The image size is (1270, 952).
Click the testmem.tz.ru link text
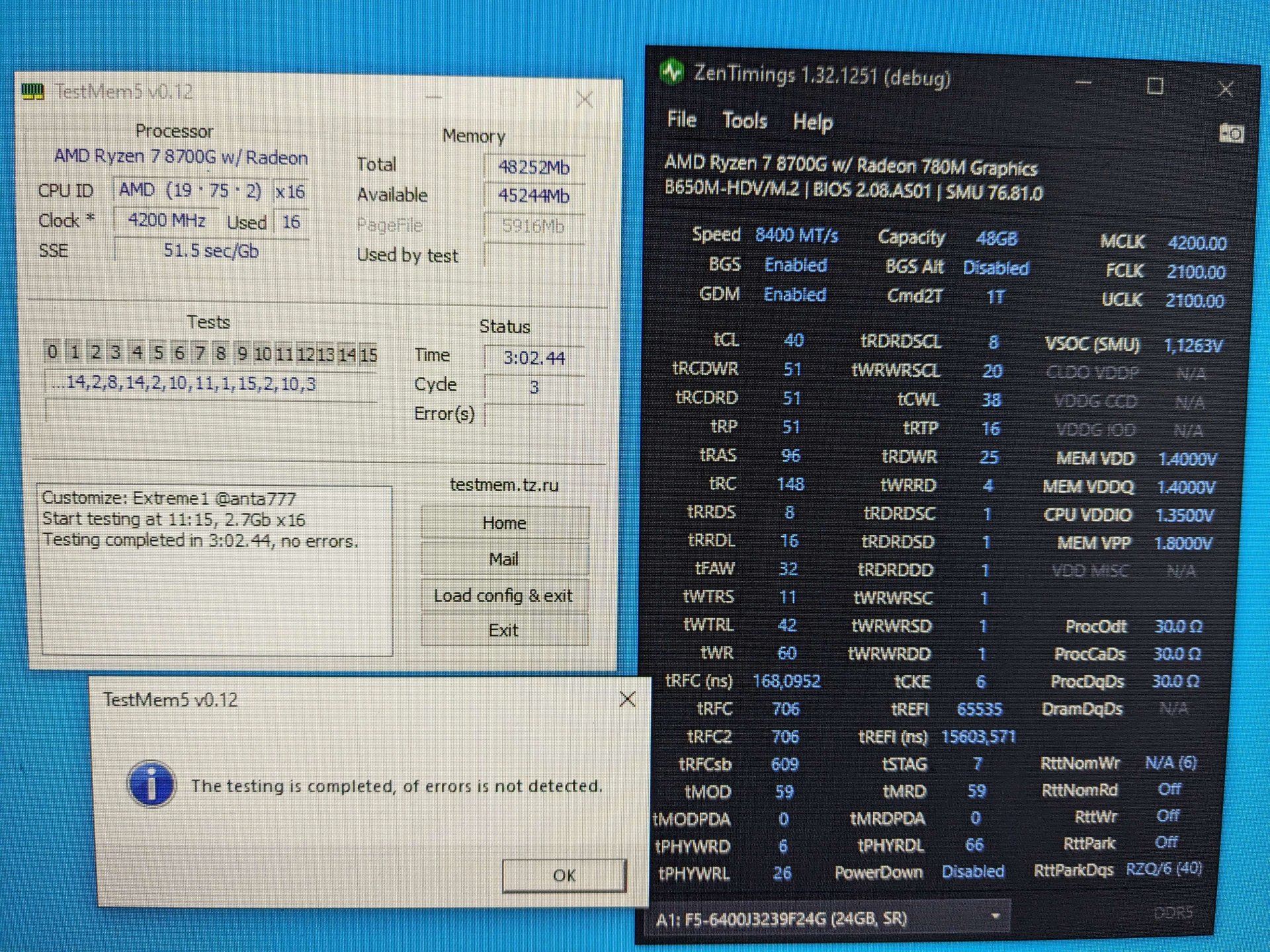[504, 485]
